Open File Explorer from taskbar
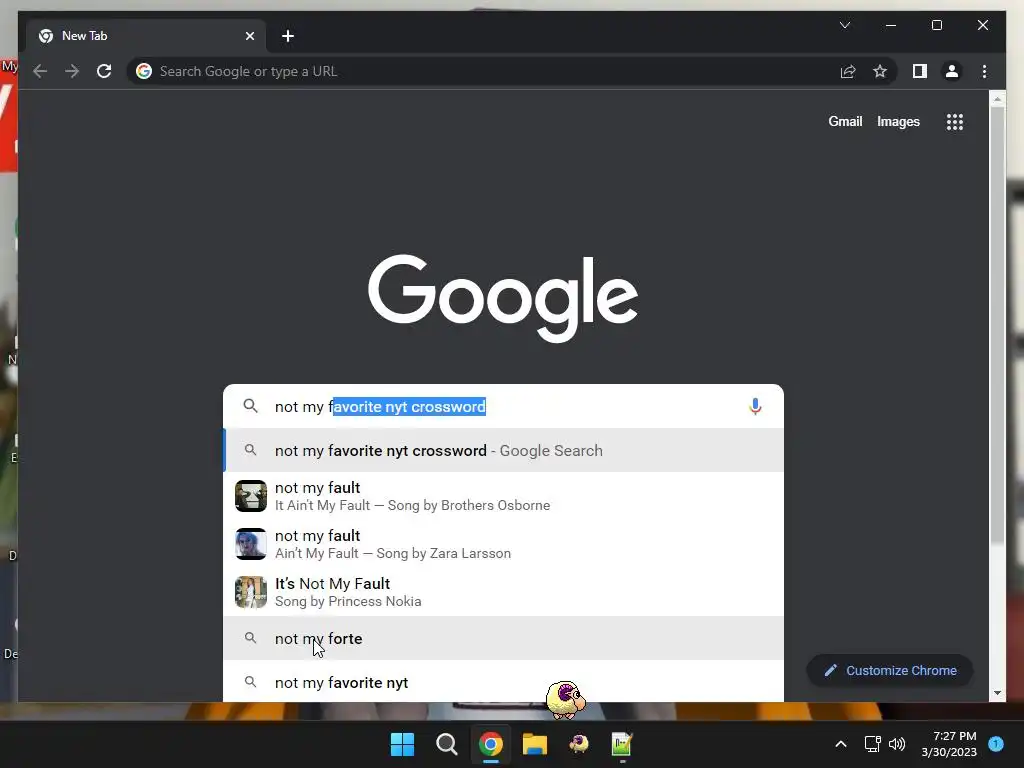 534,744
